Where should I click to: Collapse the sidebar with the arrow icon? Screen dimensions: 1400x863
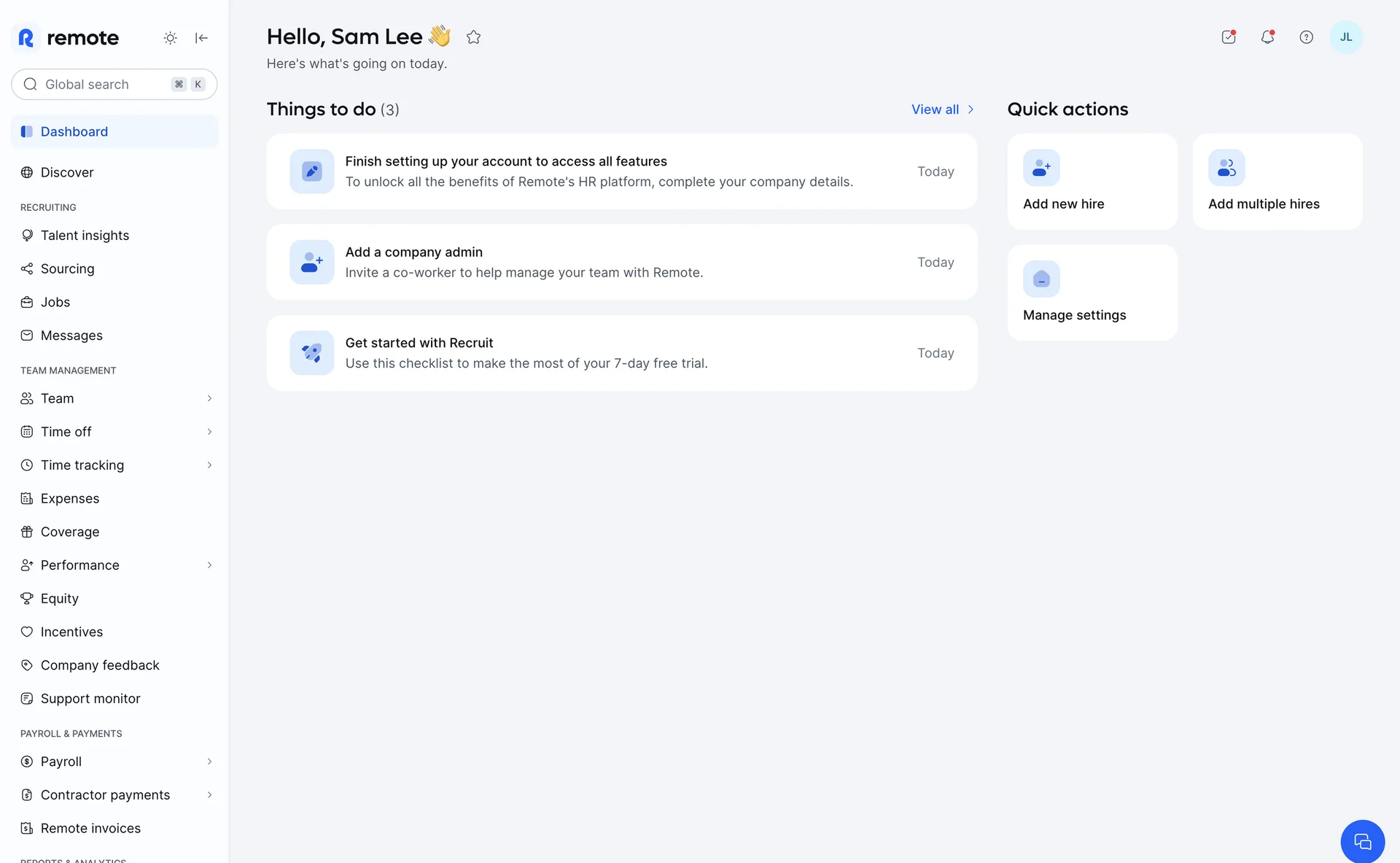202,38
